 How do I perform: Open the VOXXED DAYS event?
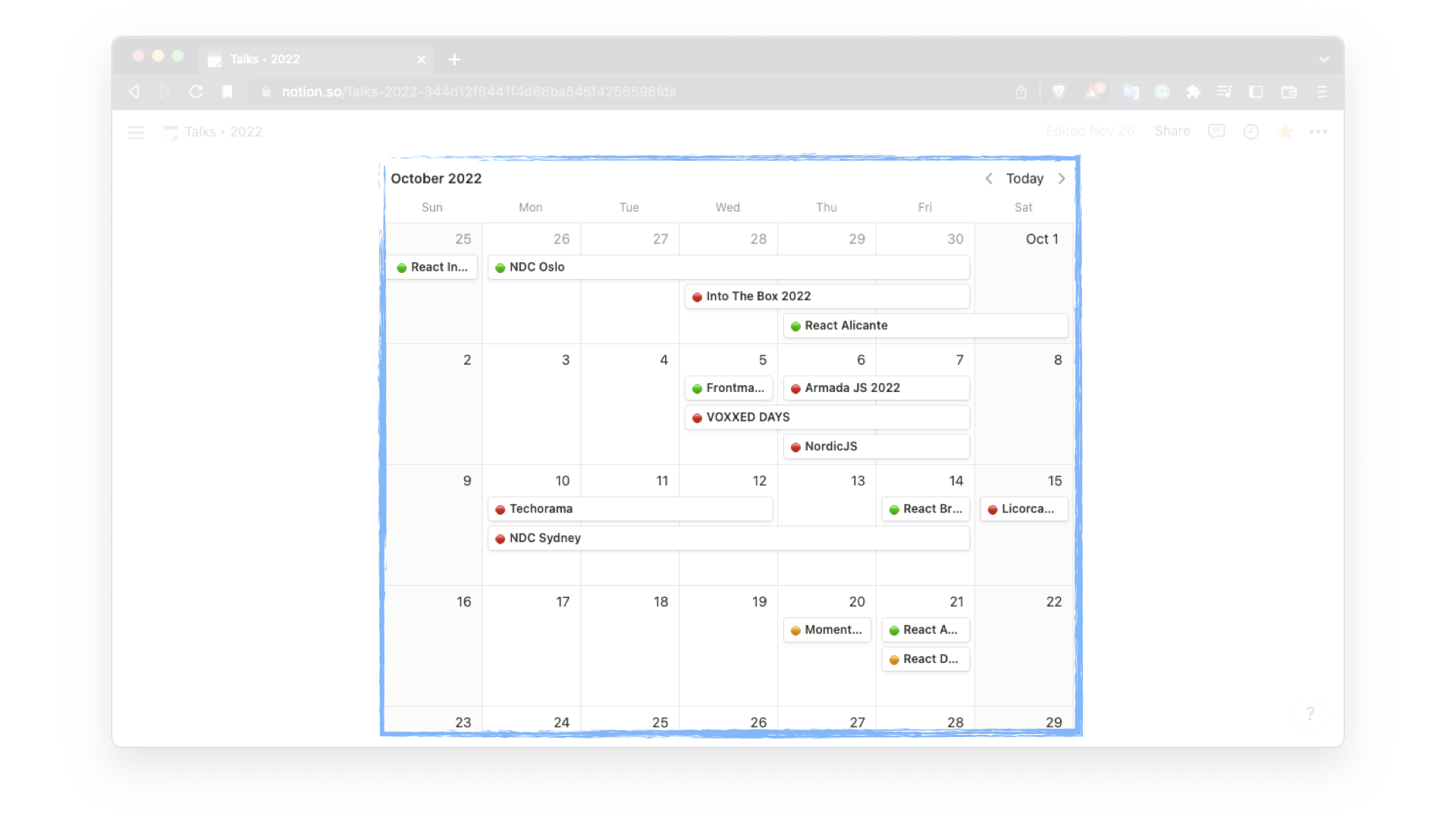827,417
